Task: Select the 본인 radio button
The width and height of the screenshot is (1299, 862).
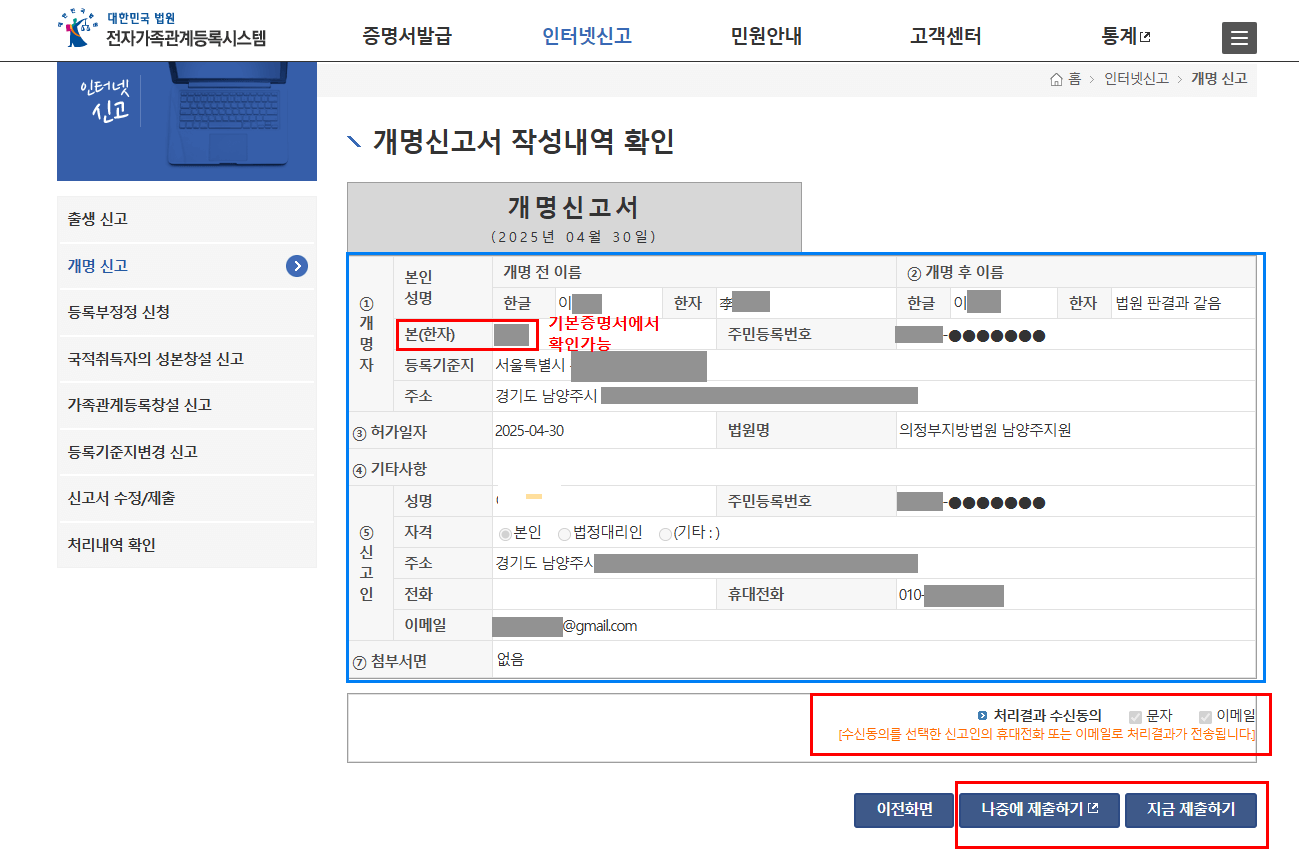Action: coord(506,532)
